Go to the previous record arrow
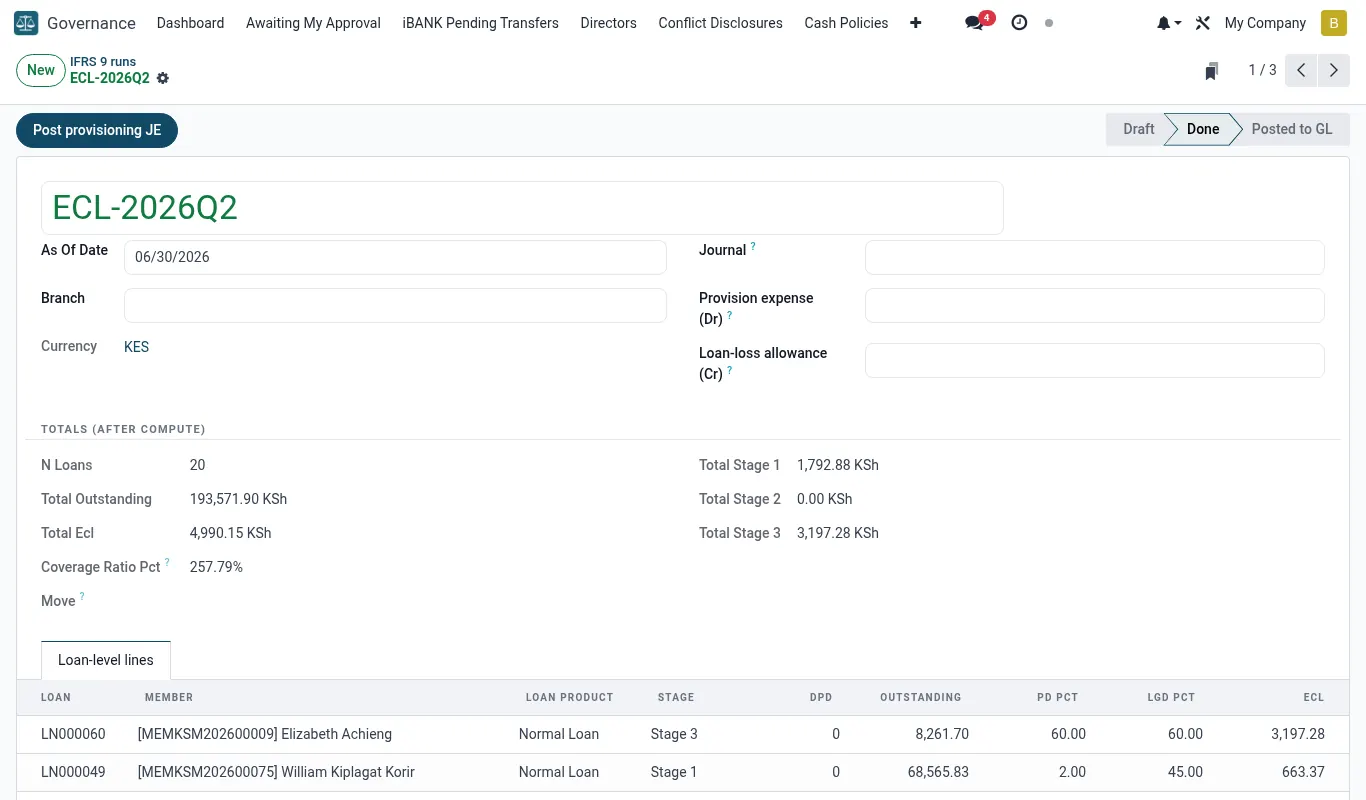The height and width of the screenshot is (800, 1366). (1301, 70)
